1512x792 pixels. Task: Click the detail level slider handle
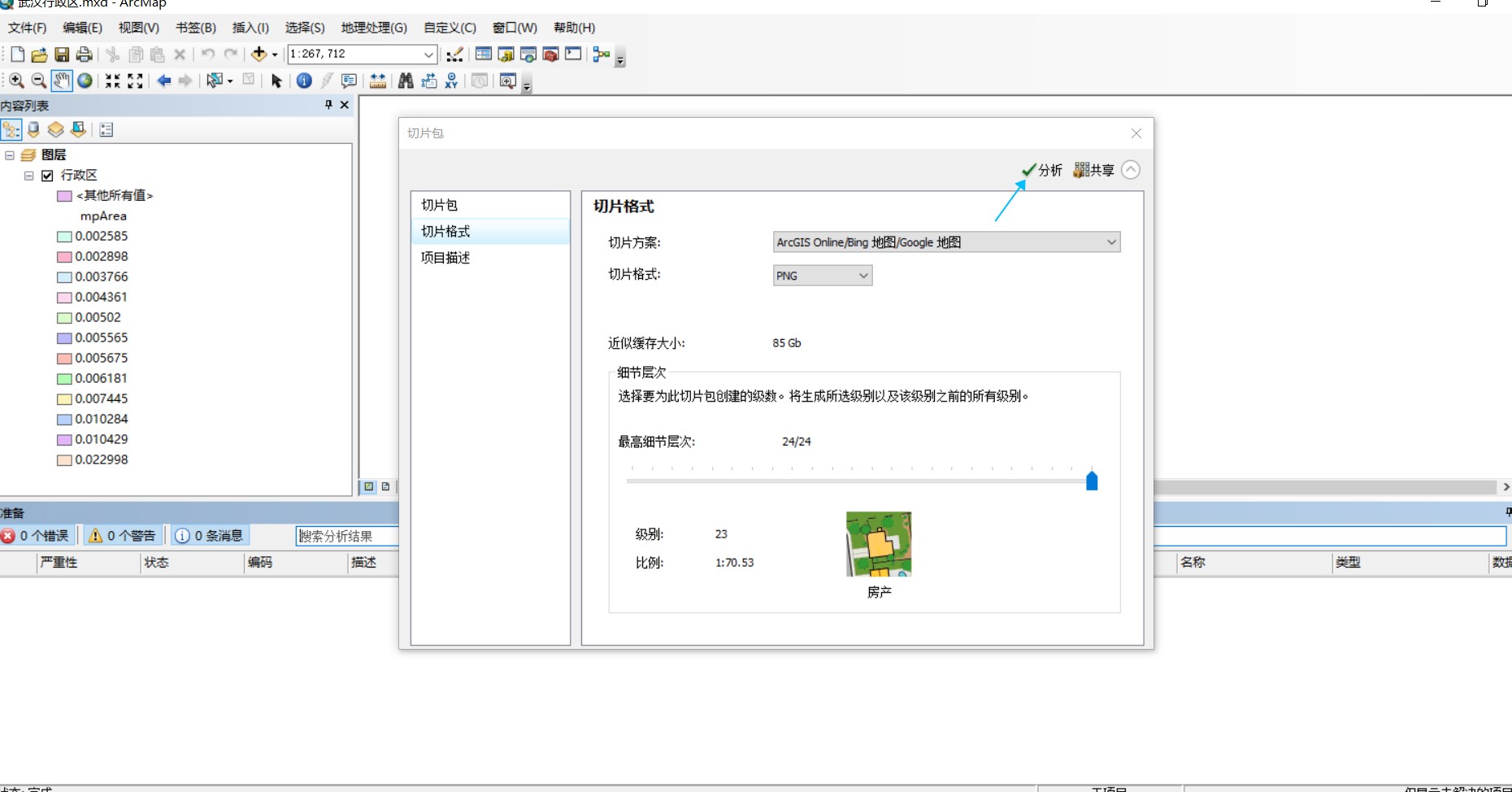(x=1091, y=481)
